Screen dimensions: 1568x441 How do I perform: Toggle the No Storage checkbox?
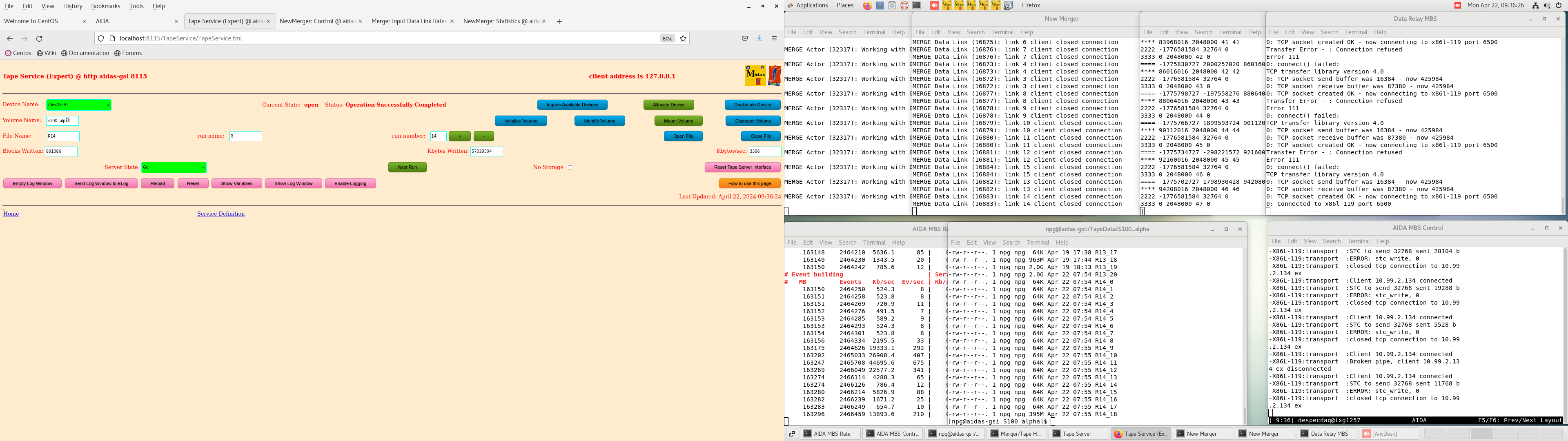pos(570,167)
